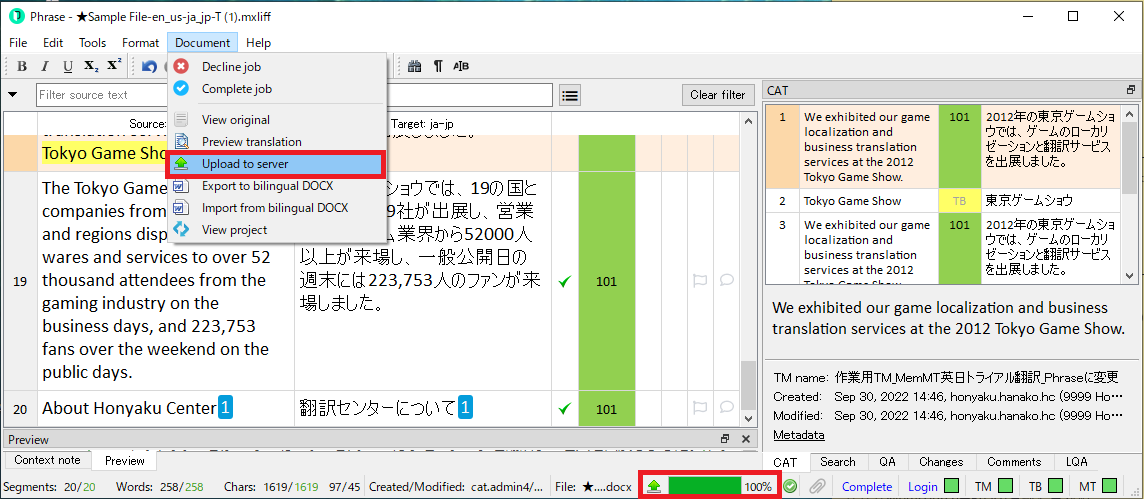
Task: Toggle the pilcrow hidden characters icon
Action: [438, 67]
